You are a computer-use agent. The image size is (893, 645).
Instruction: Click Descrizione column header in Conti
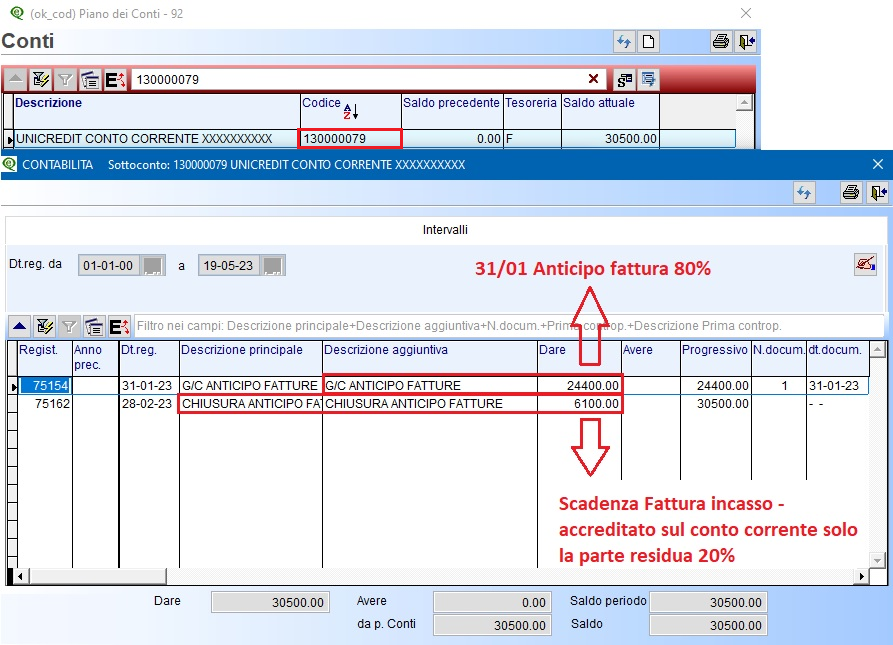[157, 110]
